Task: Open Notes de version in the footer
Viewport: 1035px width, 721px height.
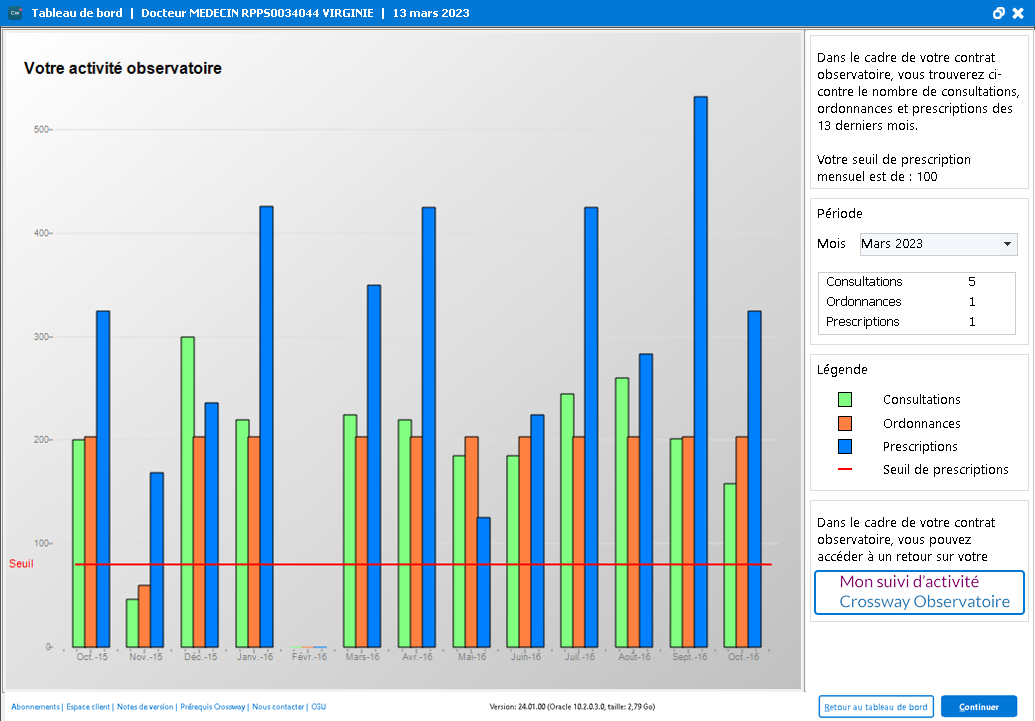Action: pos(145,707)
